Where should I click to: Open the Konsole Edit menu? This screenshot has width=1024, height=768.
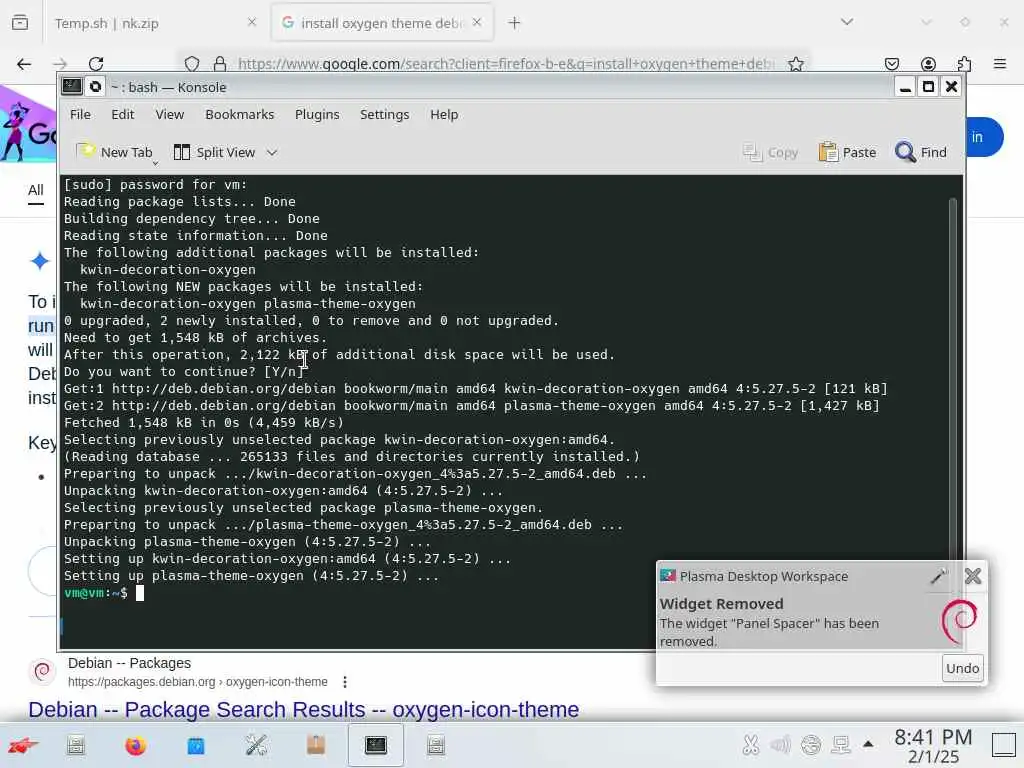tap(123, 114)
